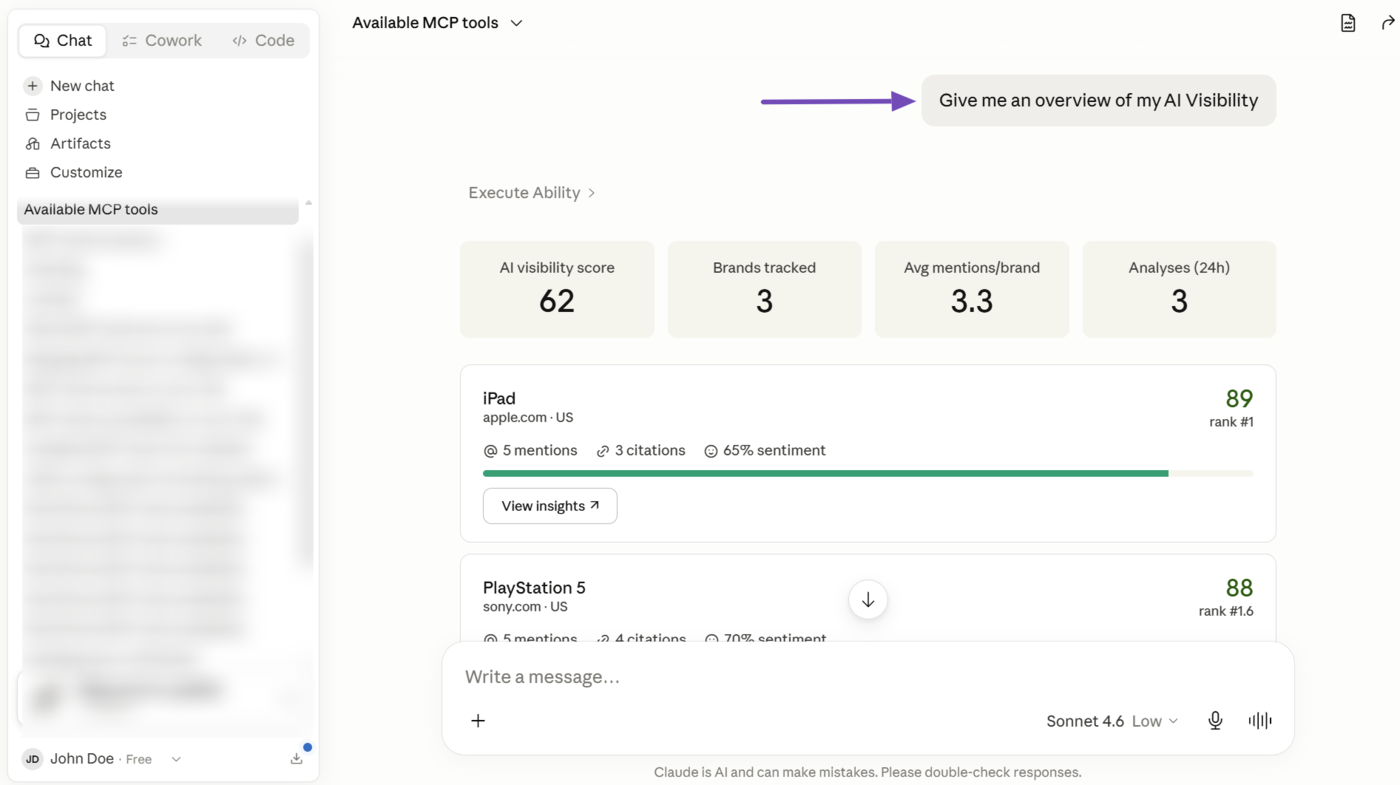
Task: Click the Customize toolbox icon
Action: pyautogui.click(x=33, y=173)
